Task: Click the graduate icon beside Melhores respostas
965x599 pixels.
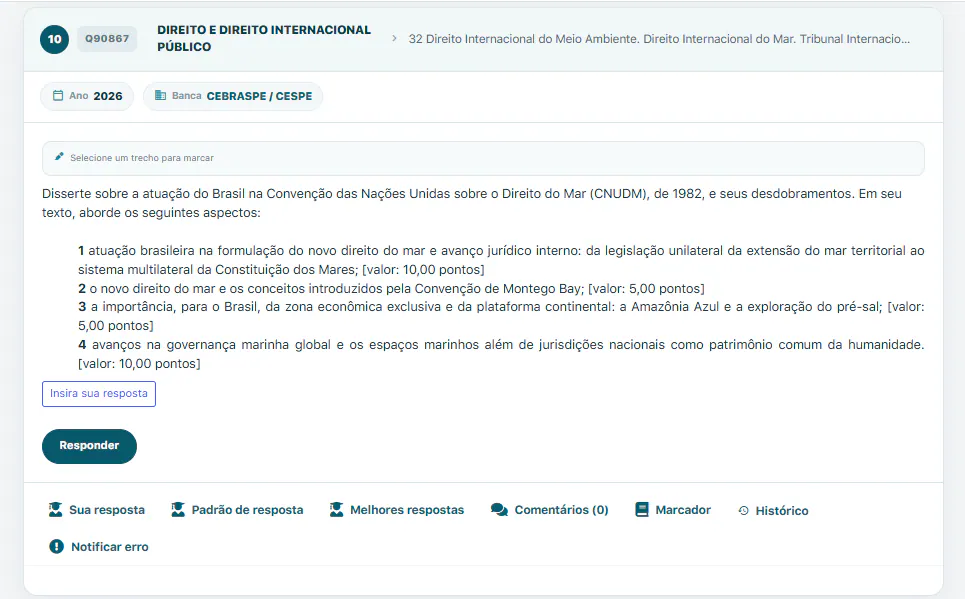Action: 336,509
